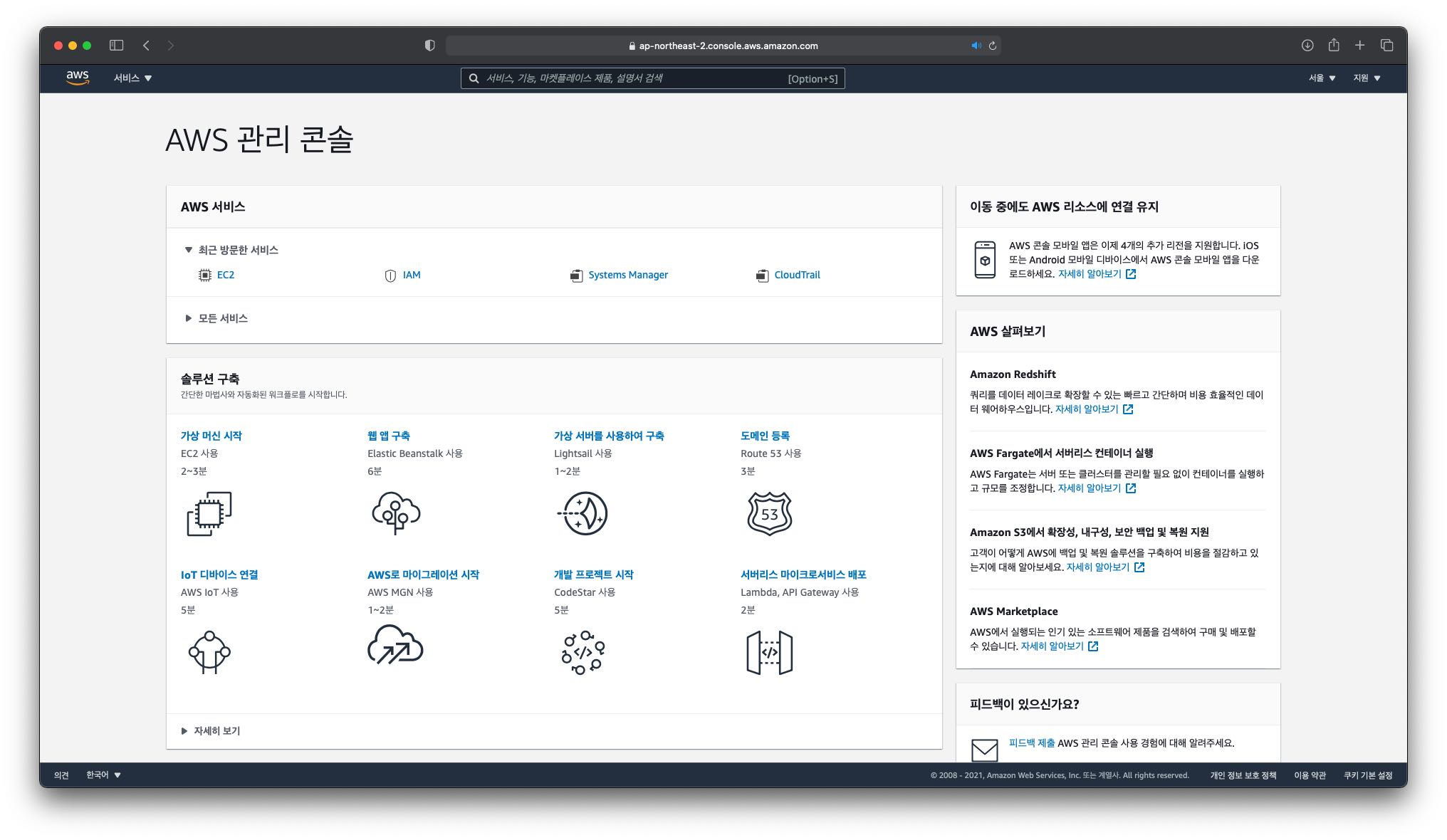Open a new tab with plus icon
The height and width of the screenshot is (840, 1447).
pos(1359,46)
